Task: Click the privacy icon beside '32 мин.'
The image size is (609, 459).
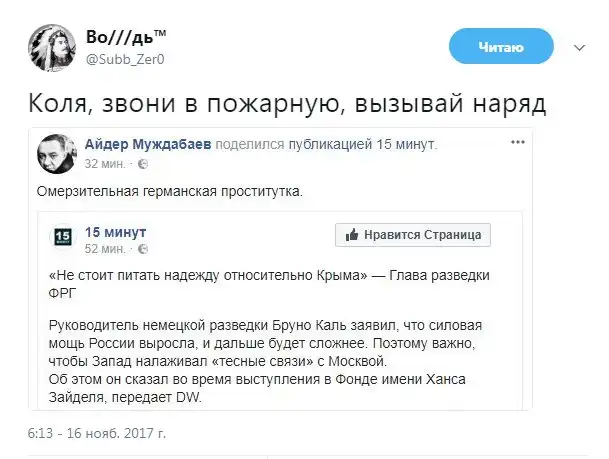Action: [142, 162]
